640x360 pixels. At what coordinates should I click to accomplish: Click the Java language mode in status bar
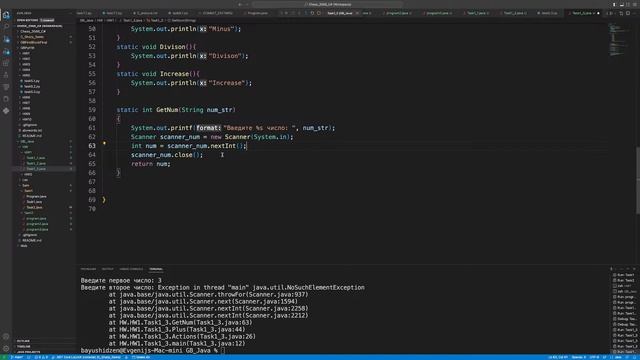pyautogui.click(x=618, y=357)
